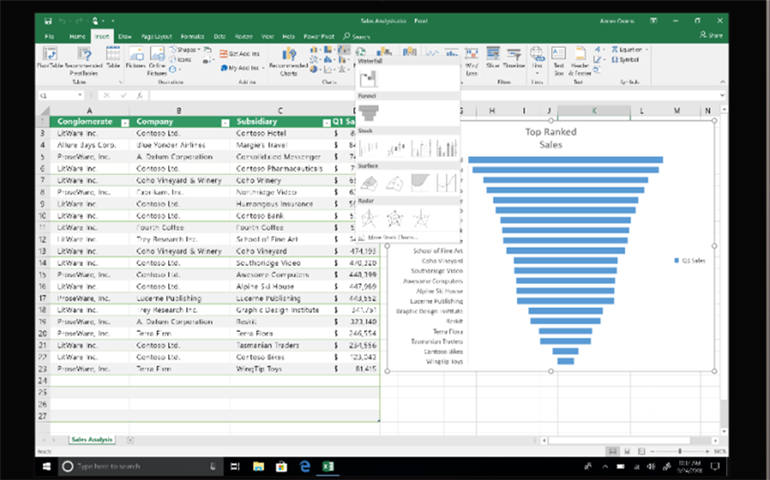Open the Power Pivot tab
This screenshot has width=770, height=480.
click(x=319, y=36)
